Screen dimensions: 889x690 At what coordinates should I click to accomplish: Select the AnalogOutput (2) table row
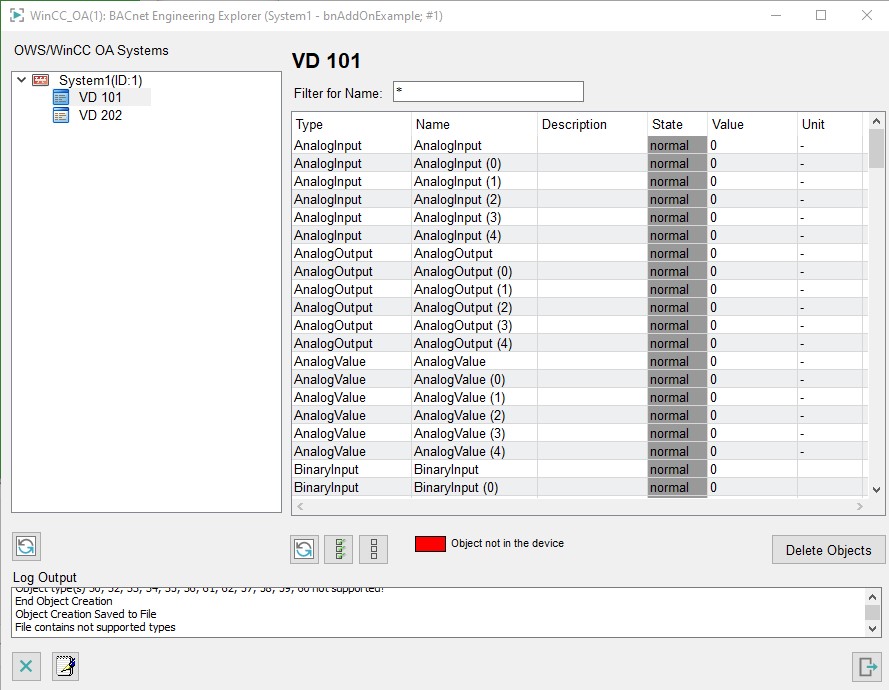tap(463, 307)
